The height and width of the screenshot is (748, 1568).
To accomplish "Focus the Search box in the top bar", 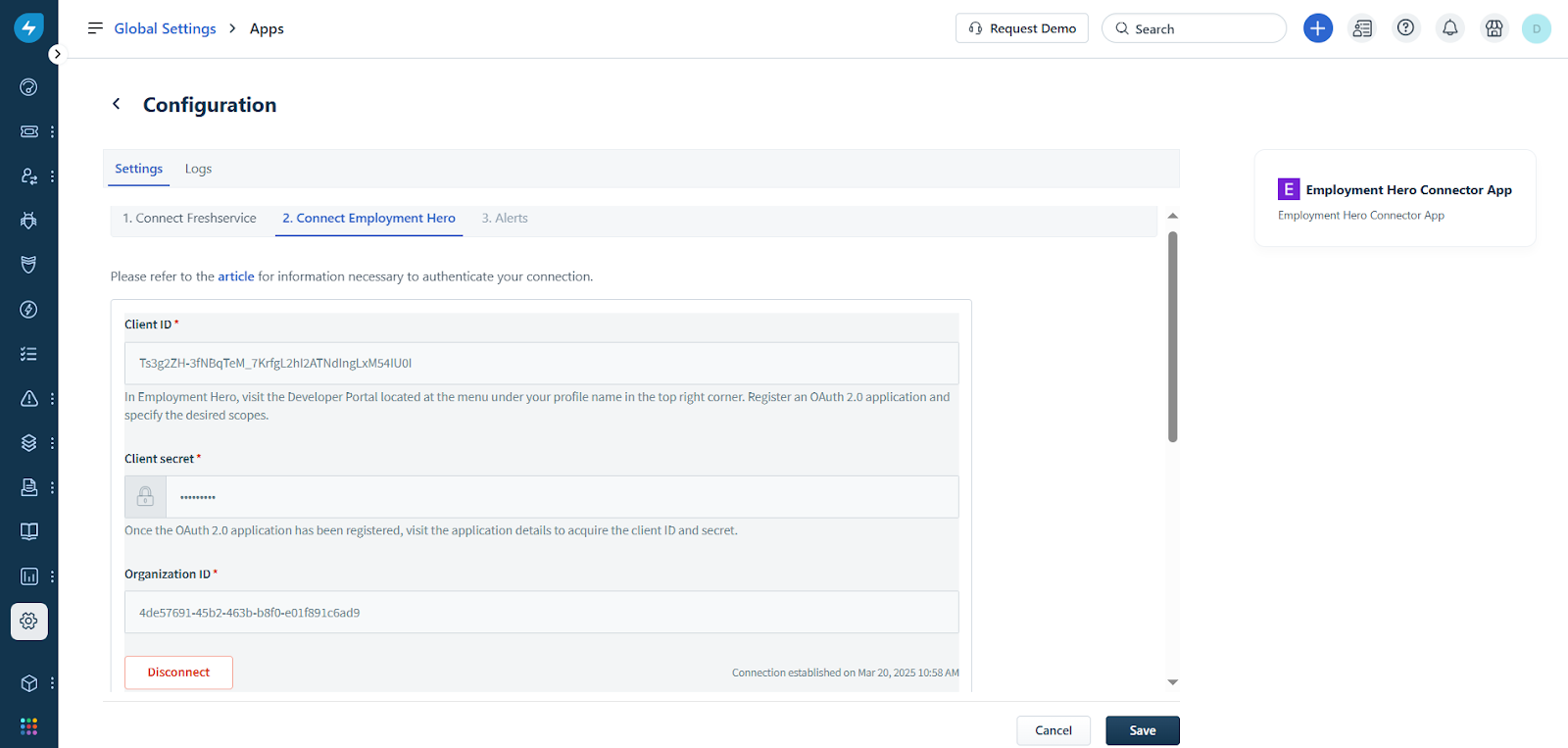I will (1194, 28).
